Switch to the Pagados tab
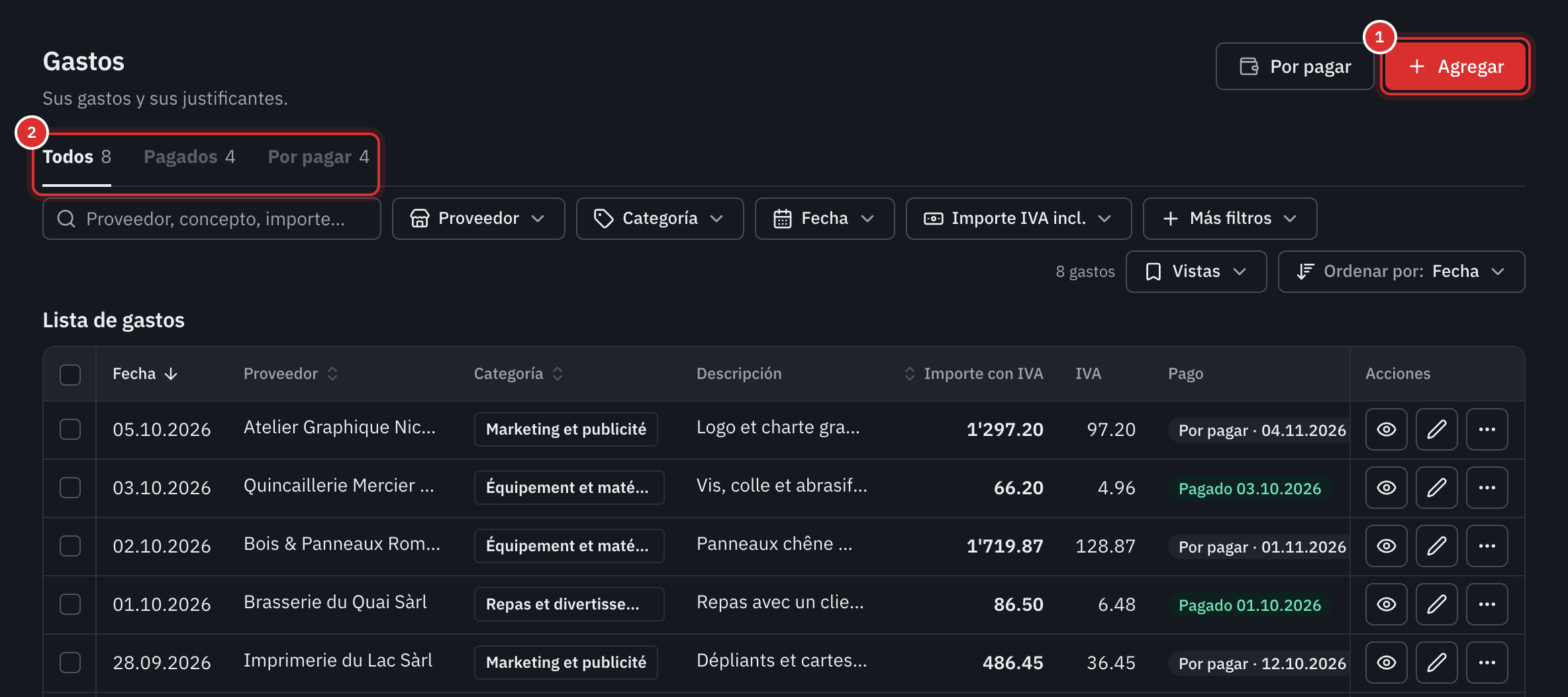The image size is (1568, 697). tap(189, 157)
